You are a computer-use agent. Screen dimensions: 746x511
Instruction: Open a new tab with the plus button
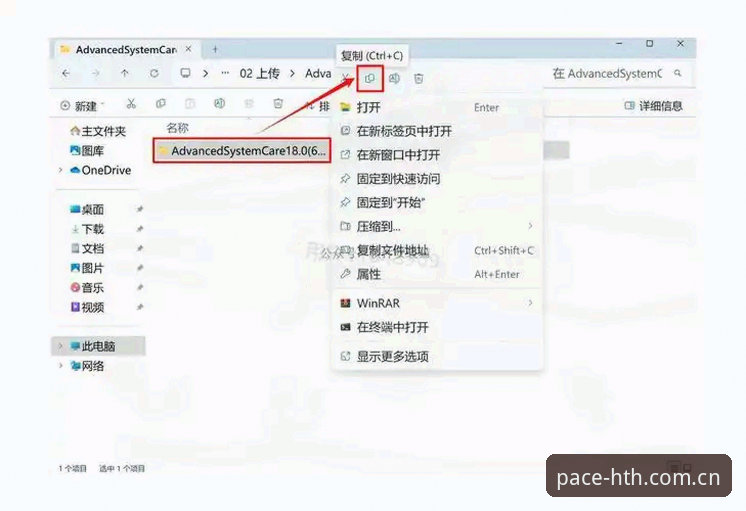[x=215, y=49]
